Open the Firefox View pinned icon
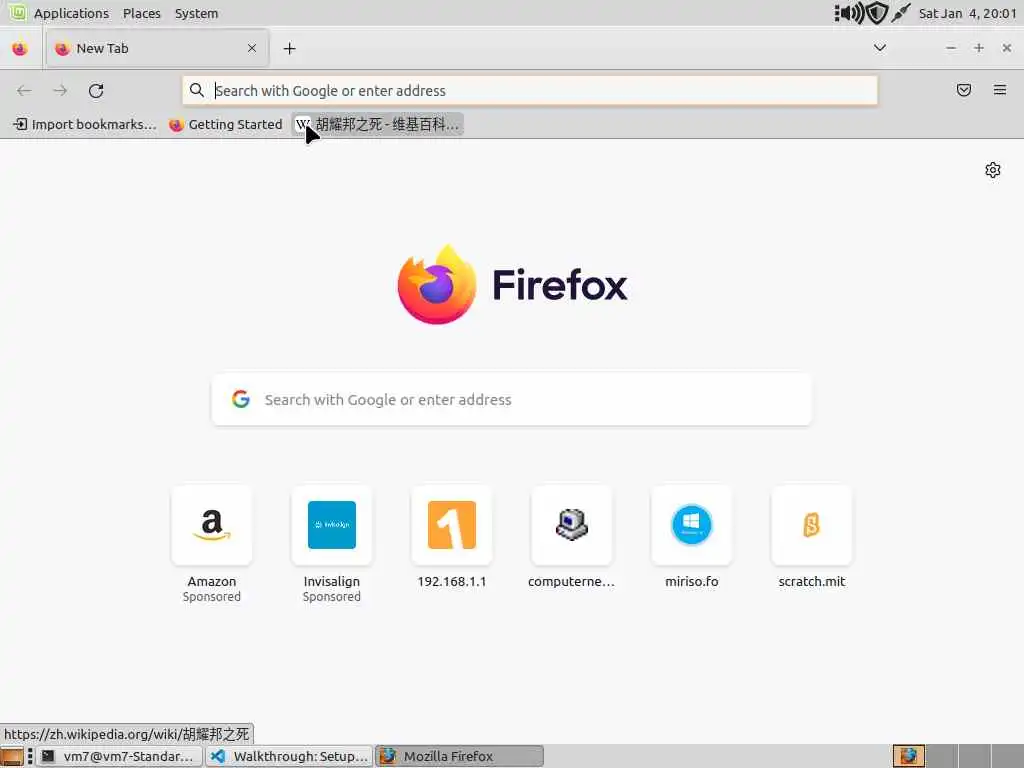The image size is (1024, 768). [20, 48]
